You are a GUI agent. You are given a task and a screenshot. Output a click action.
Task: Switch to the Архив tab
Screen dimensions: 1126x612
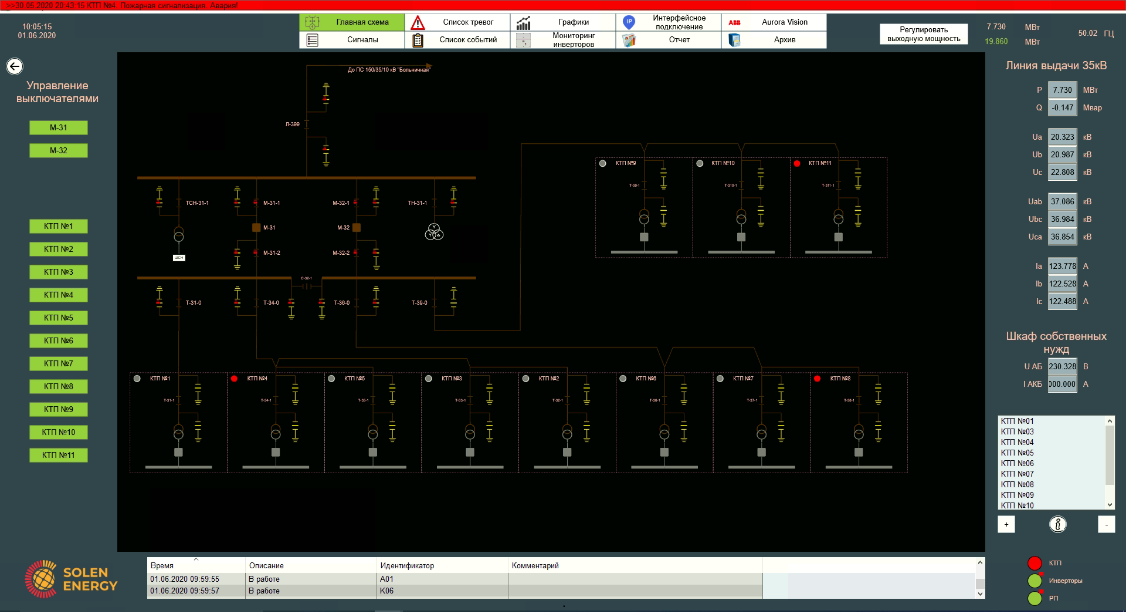pos(775,40)
